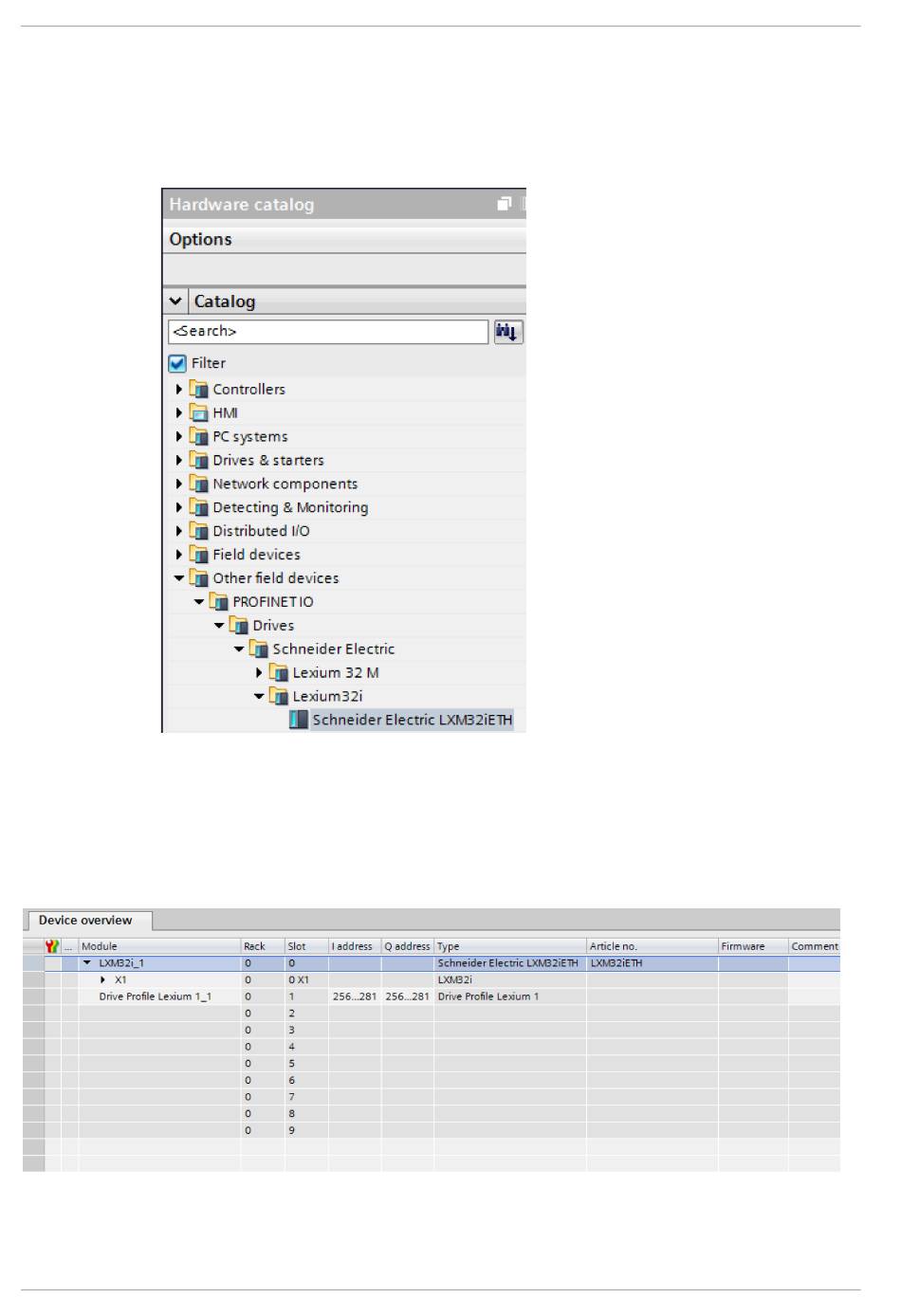
Task: Click the Lexium 32 M folder icon
Action: 279,672
